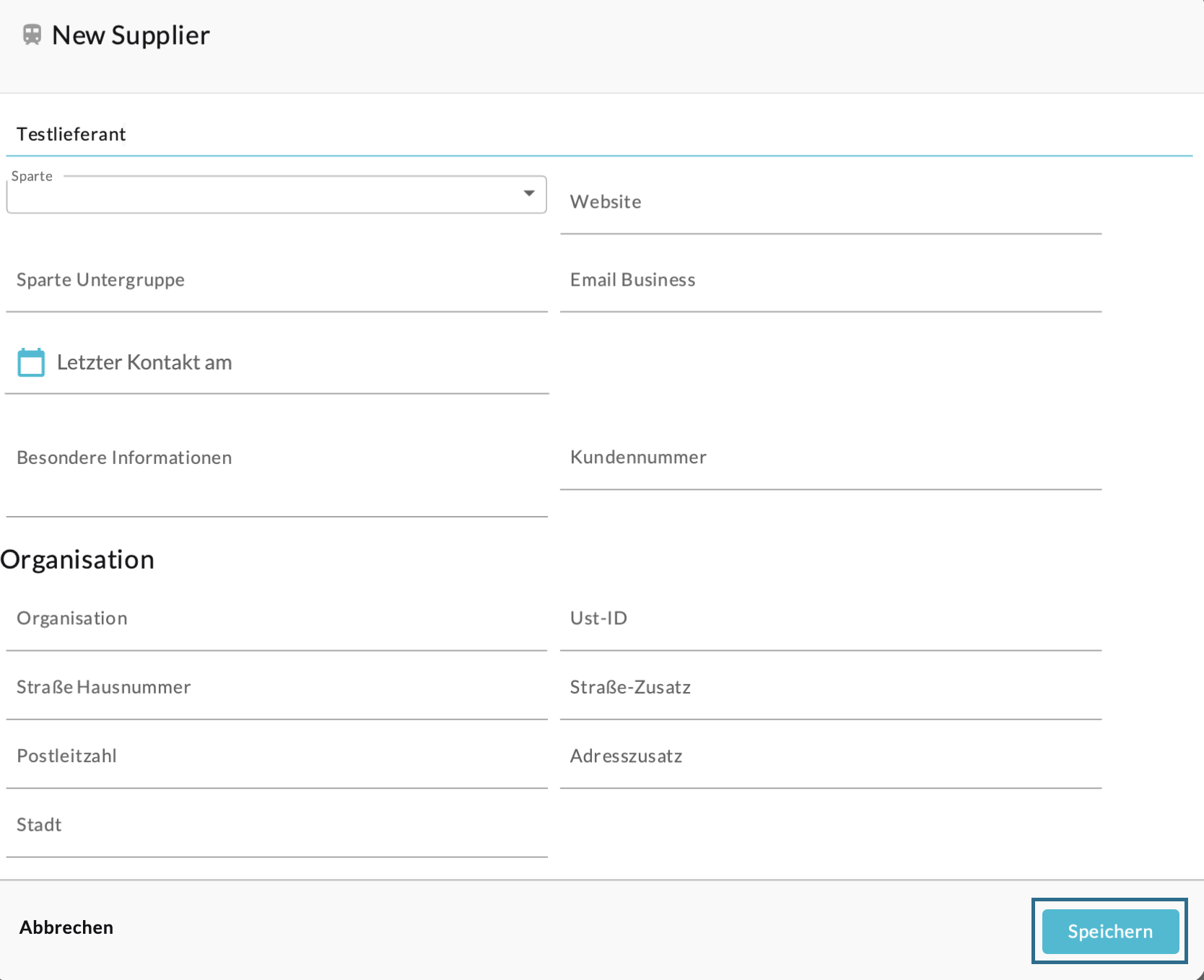Select the Straße-Zusatz input

(830, 687)
